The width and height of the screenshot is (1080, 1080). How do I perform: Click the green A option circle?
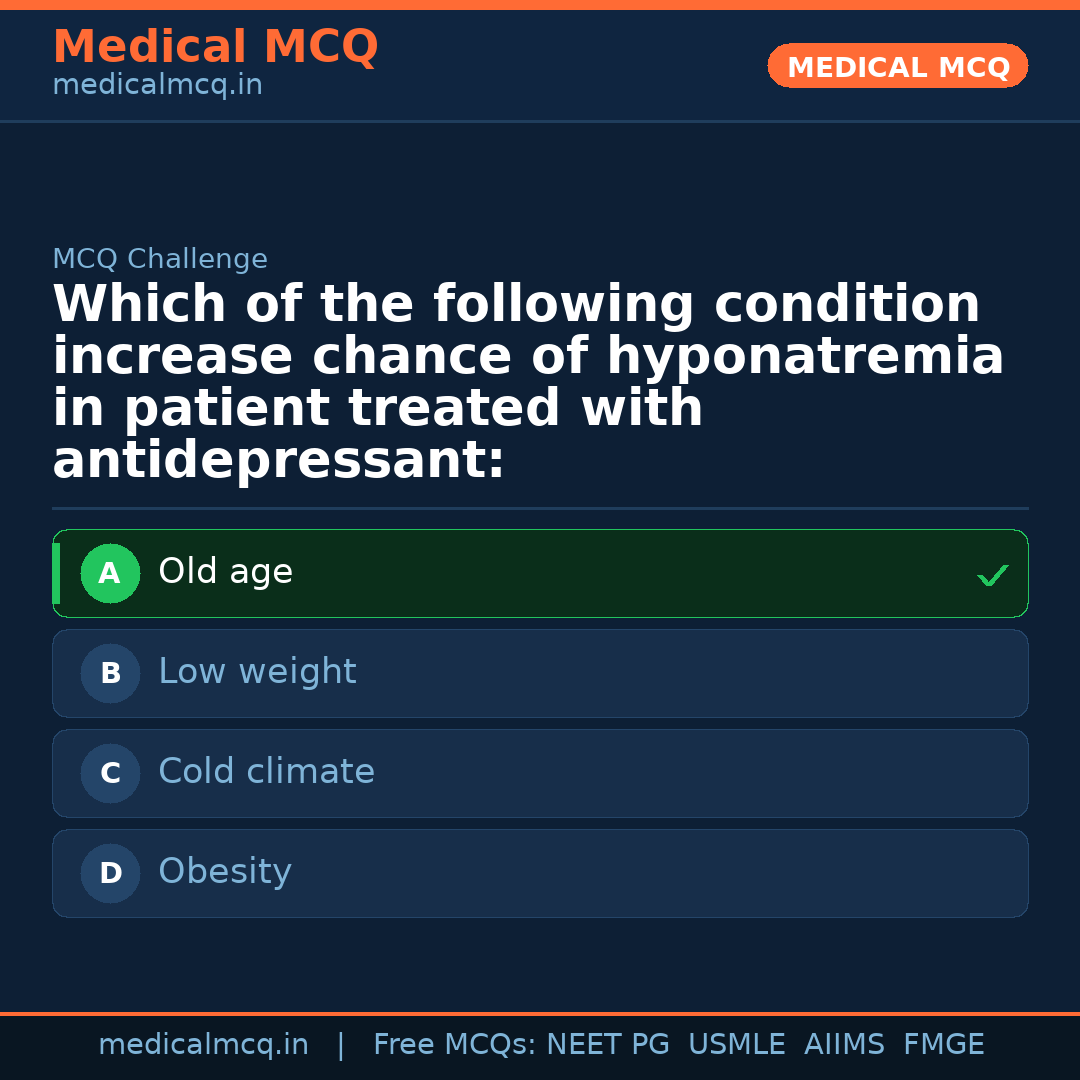coord(110,574)
